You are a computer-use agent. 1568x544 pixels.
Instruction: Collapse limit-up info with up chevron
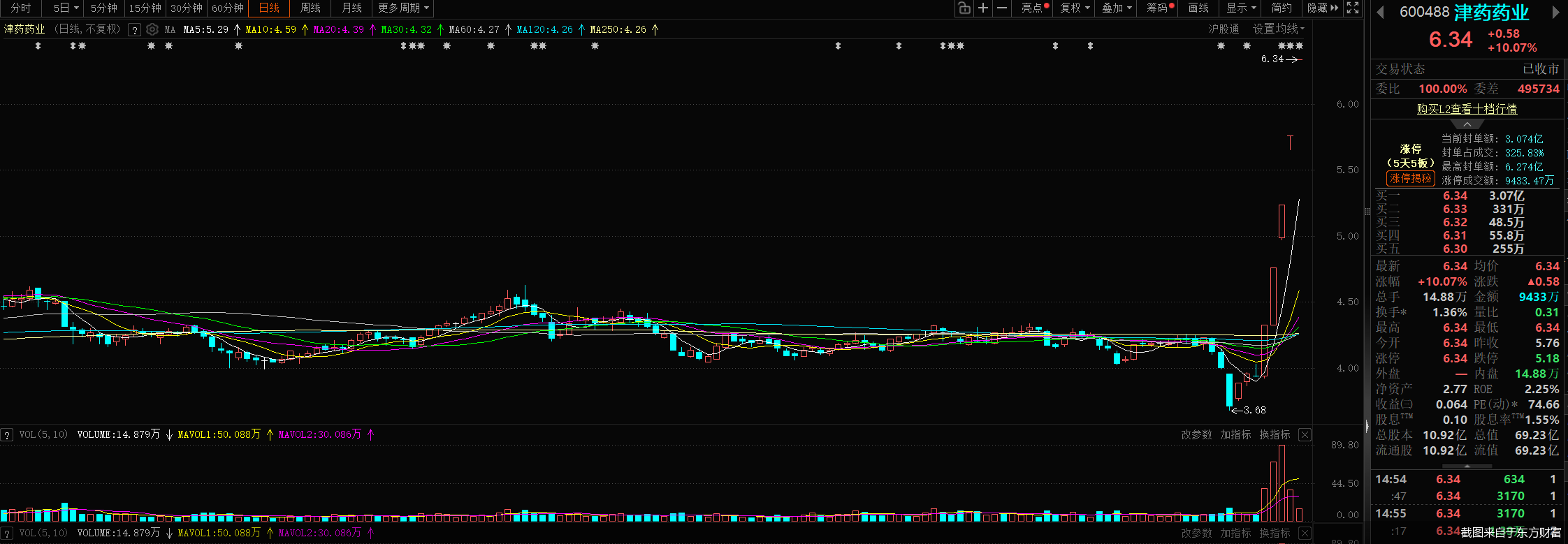coord(1467,124)
